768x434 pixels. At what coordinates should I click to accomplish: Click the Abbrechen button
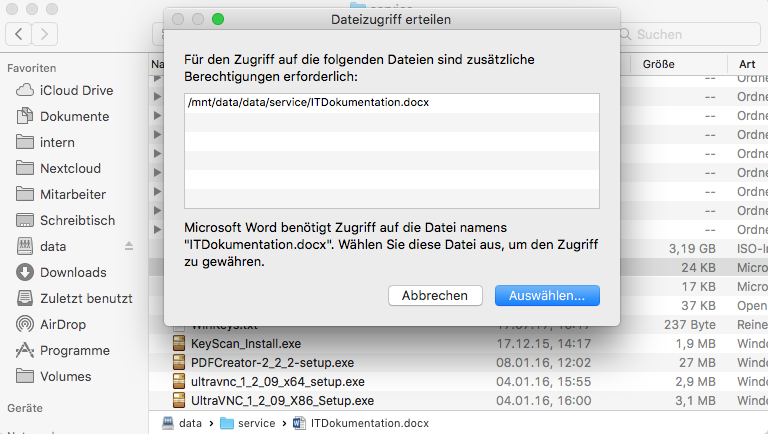[435, 295]
